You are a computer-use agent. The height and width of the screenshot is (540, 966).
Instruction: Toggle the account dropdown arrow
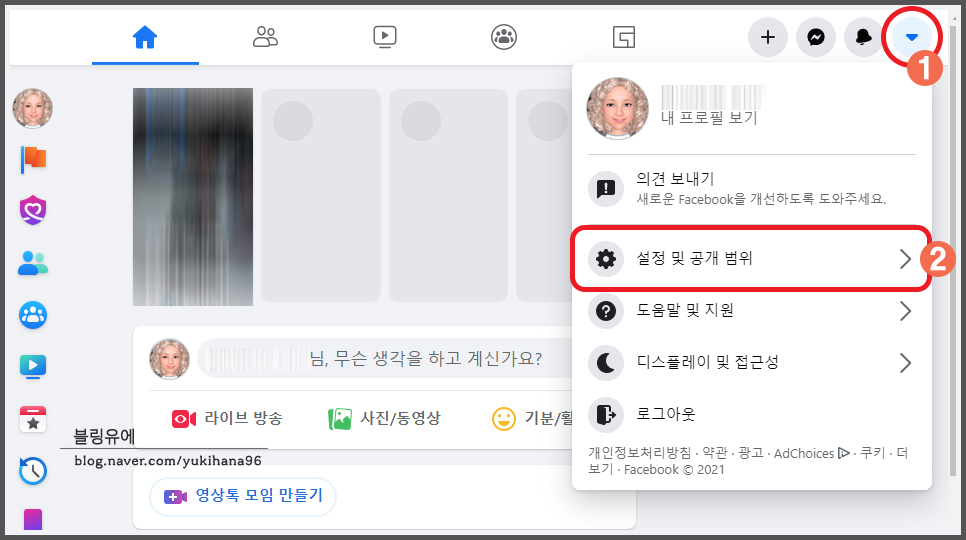click(912, 38)
